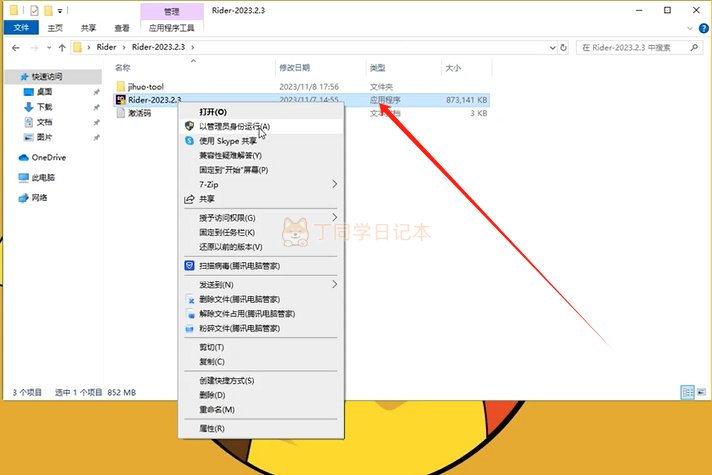This screenshot has width=712, height=475.
Task: Pin to taskbar (固定到任务栏)
Action: 261,232
